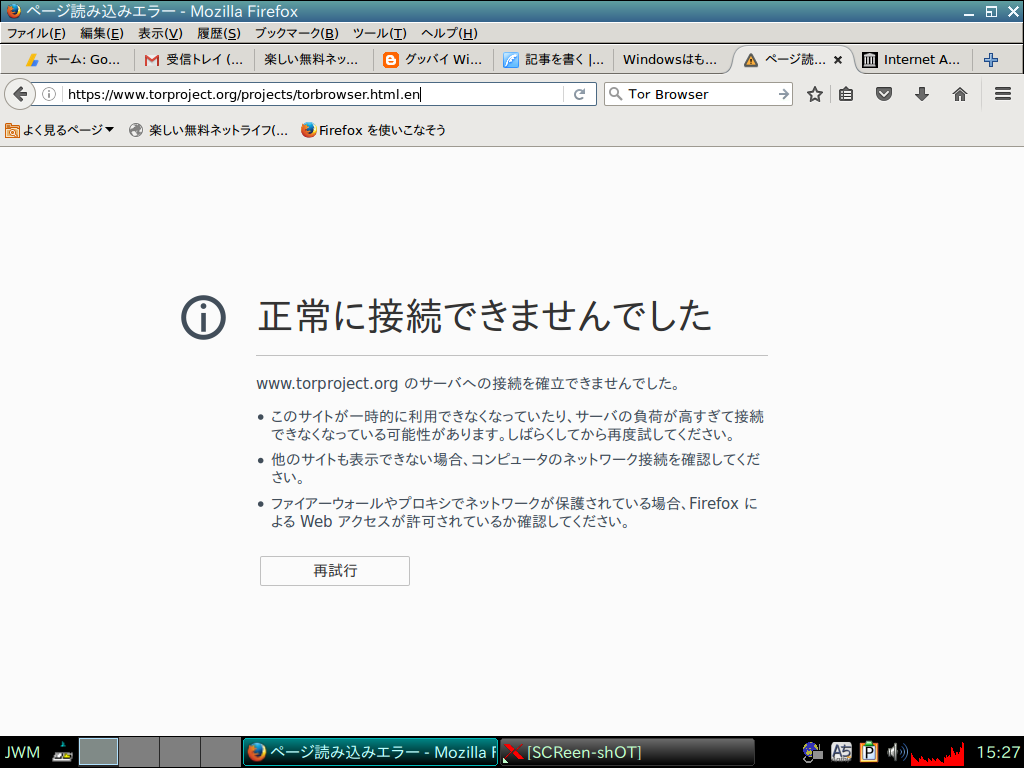The height and width of the screenshot is (768, 1024).
Task: Open the downloads arrow icon
Action: [x=921, y=95]
